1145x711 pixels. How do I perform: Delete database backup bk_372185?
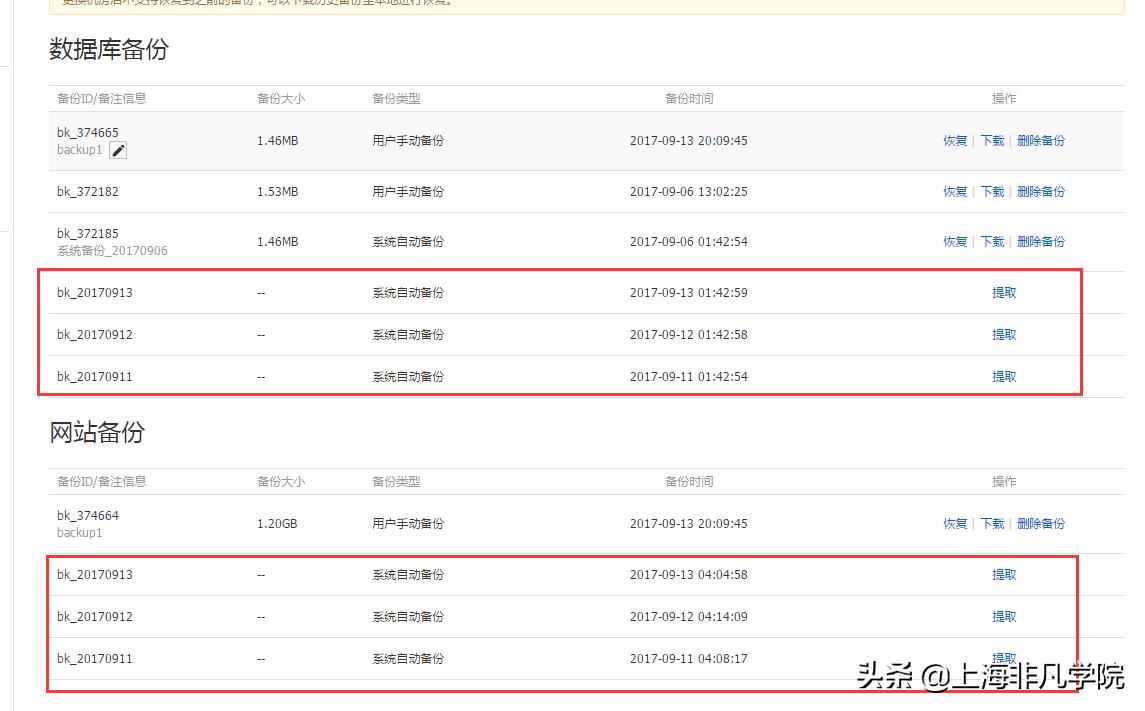click(1041, 242)
